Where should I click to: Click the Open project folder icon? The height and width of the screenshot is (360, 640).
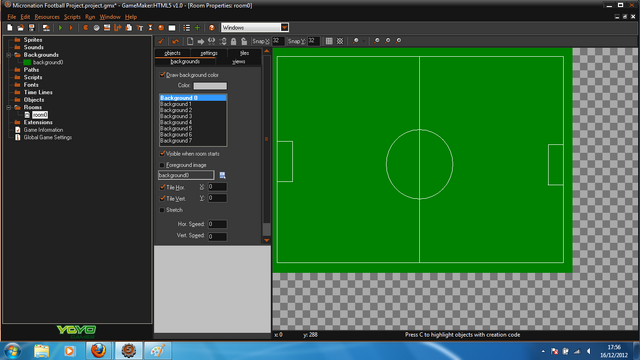pyautogui.click(x=20, y=28)
